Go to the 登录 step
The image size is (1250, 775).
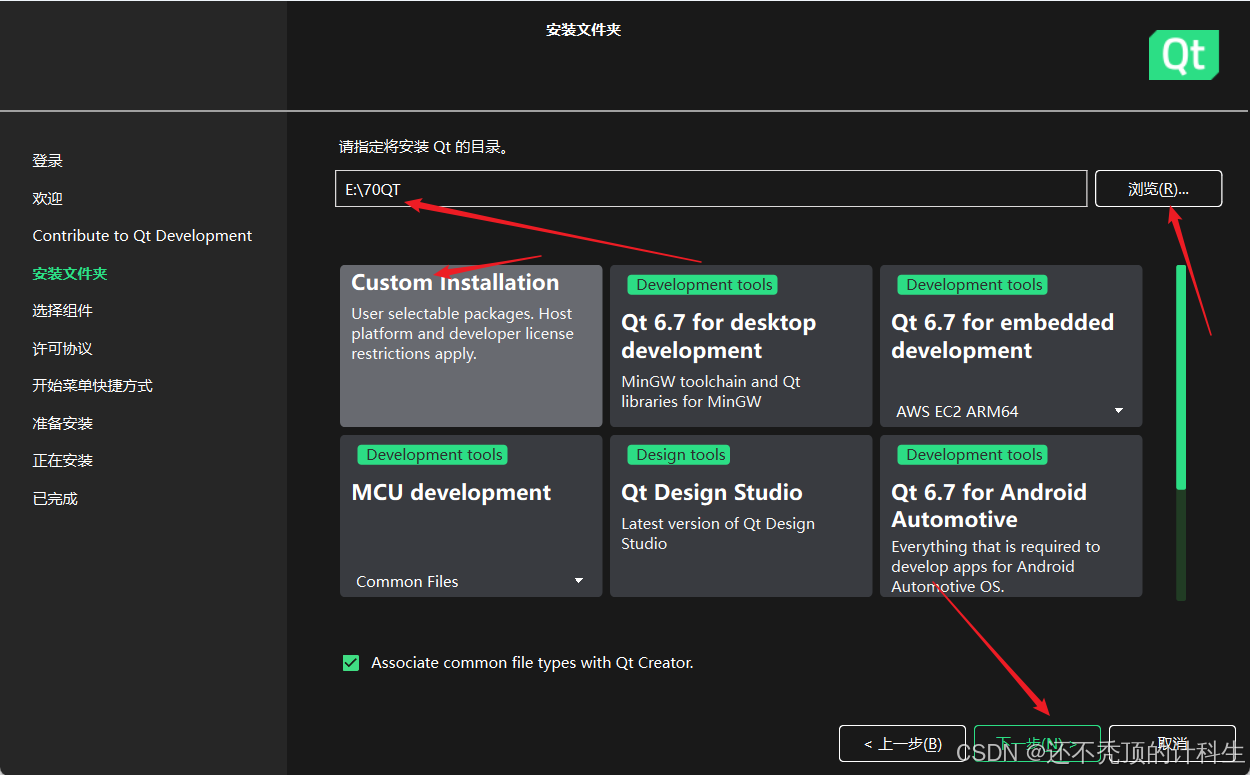point(47,160)
